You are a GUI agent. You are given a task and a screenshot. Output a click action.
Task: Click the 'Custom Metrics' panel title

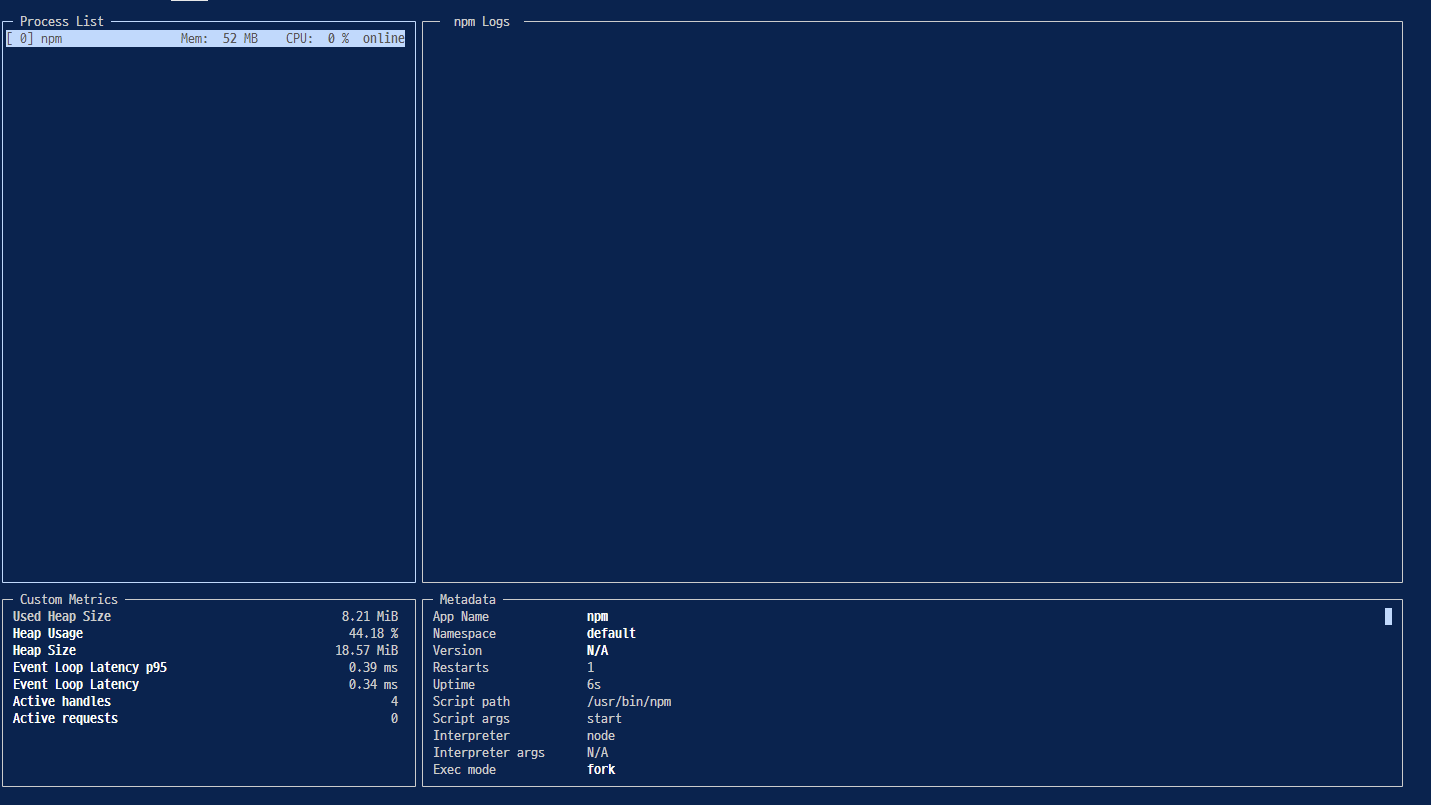pyautogui.click(x=69, y=599)
